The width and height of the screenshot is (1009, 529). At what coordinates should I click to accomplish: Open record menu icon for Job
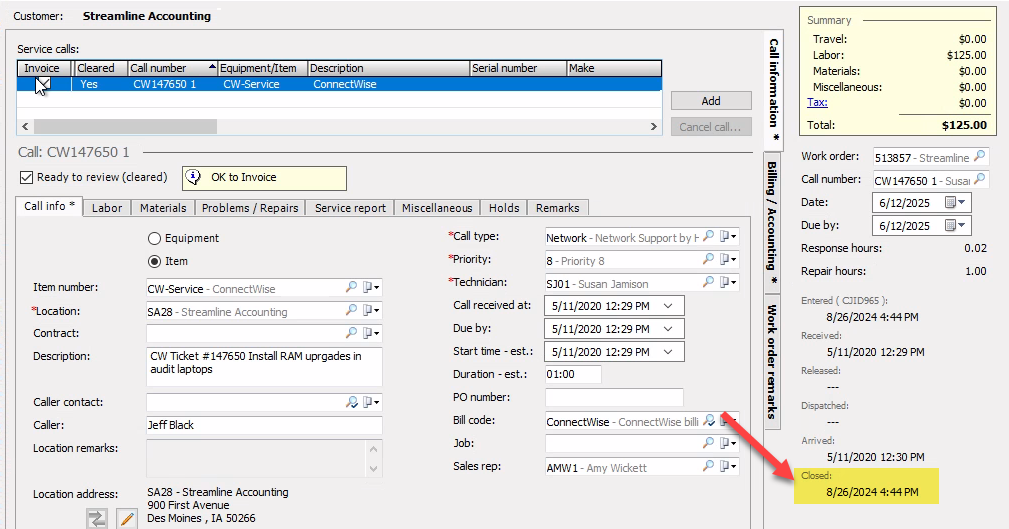tap(728, 443)
